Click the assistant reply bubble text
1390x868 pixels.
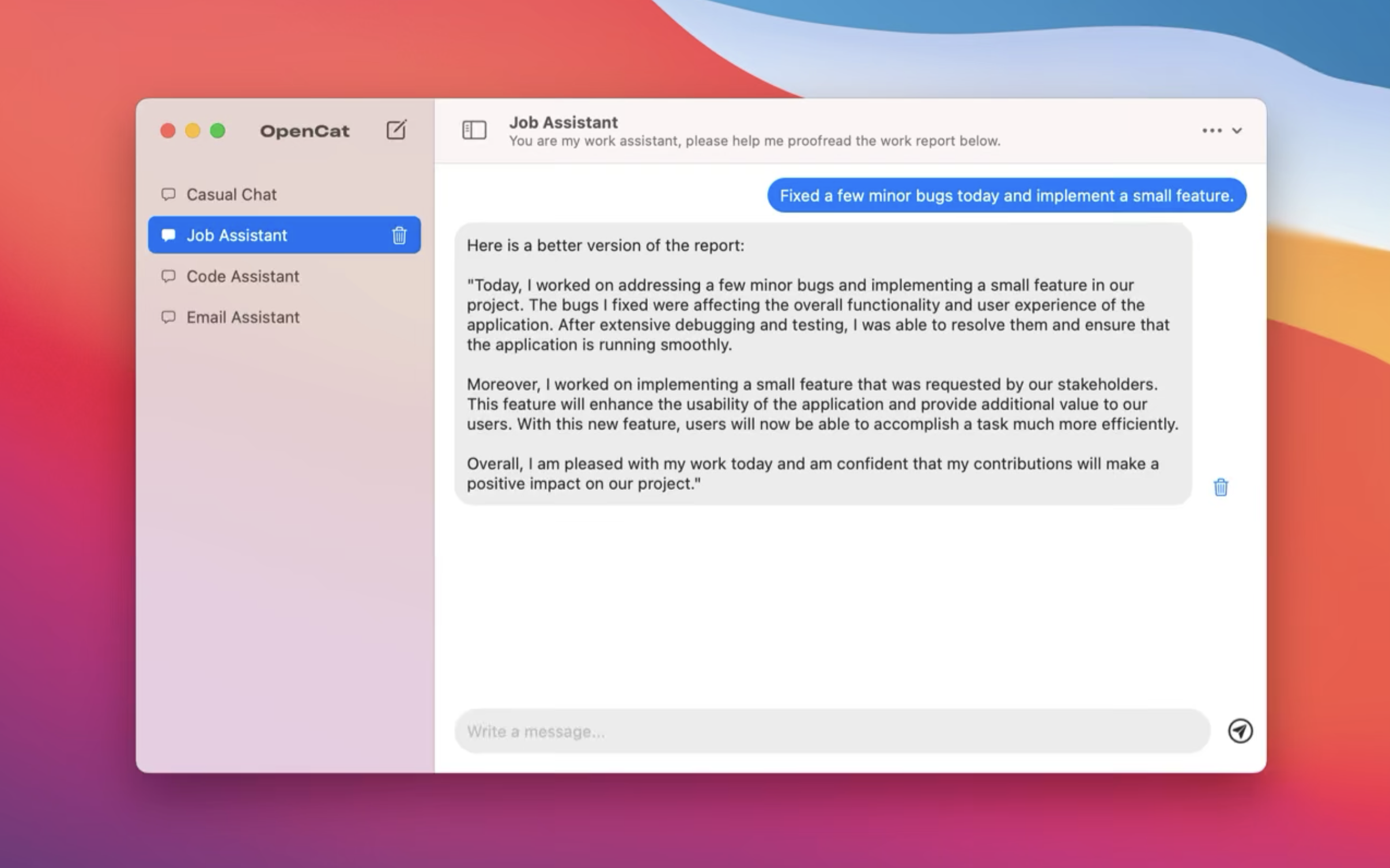click(823, 364)
